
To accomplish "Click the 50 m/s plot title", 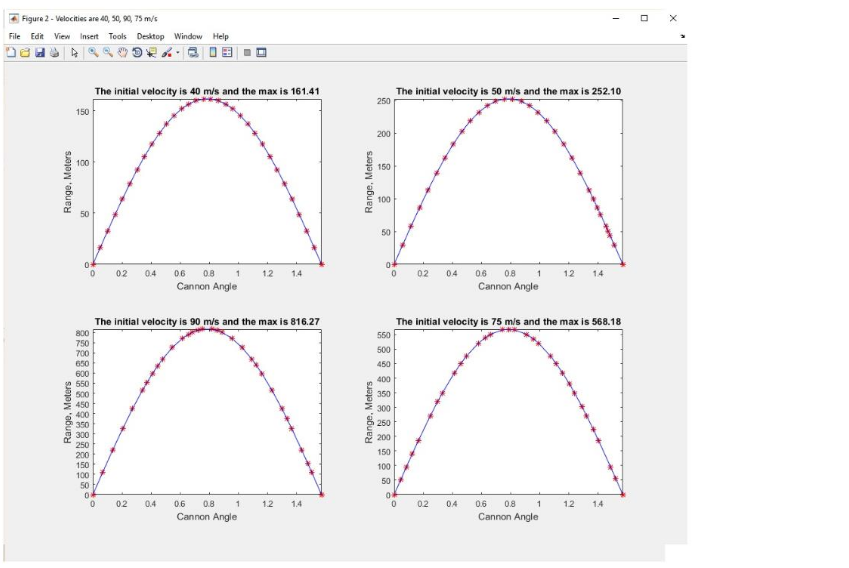I will pos(508,91).
